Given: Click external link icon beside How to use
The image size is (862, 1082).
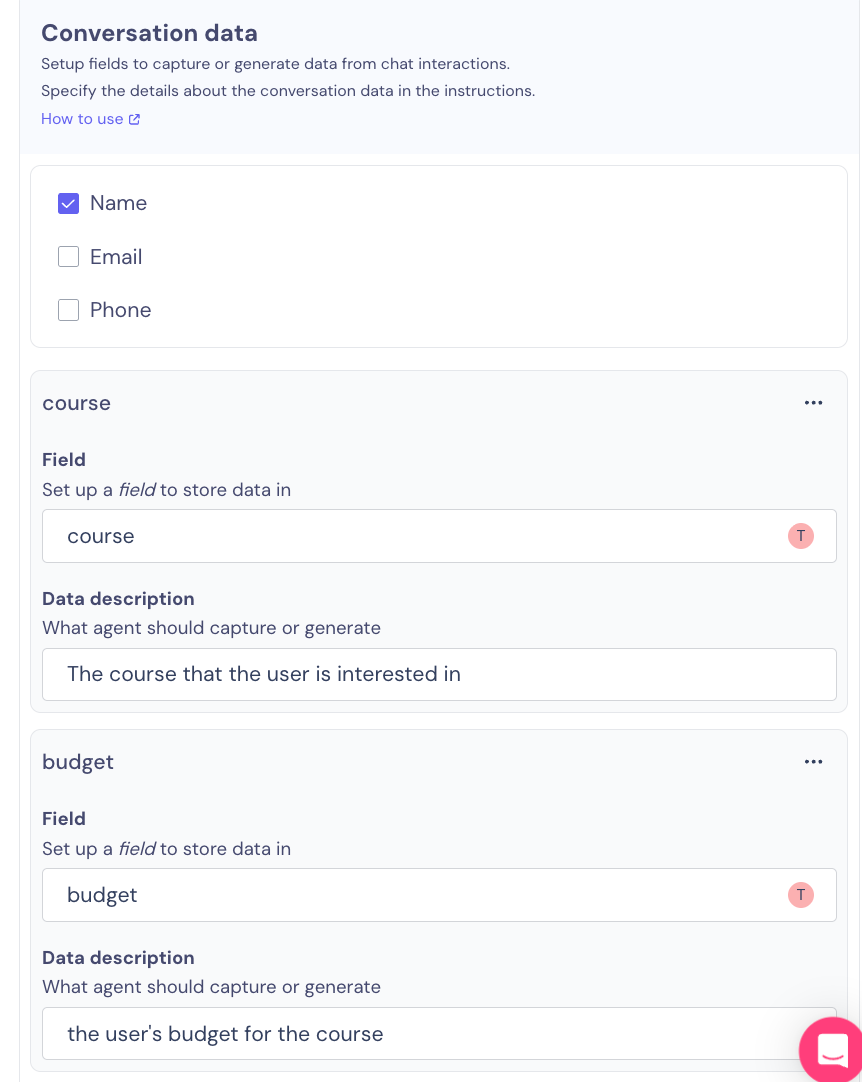Looking at the screenshot, I should tap(135, 119).
